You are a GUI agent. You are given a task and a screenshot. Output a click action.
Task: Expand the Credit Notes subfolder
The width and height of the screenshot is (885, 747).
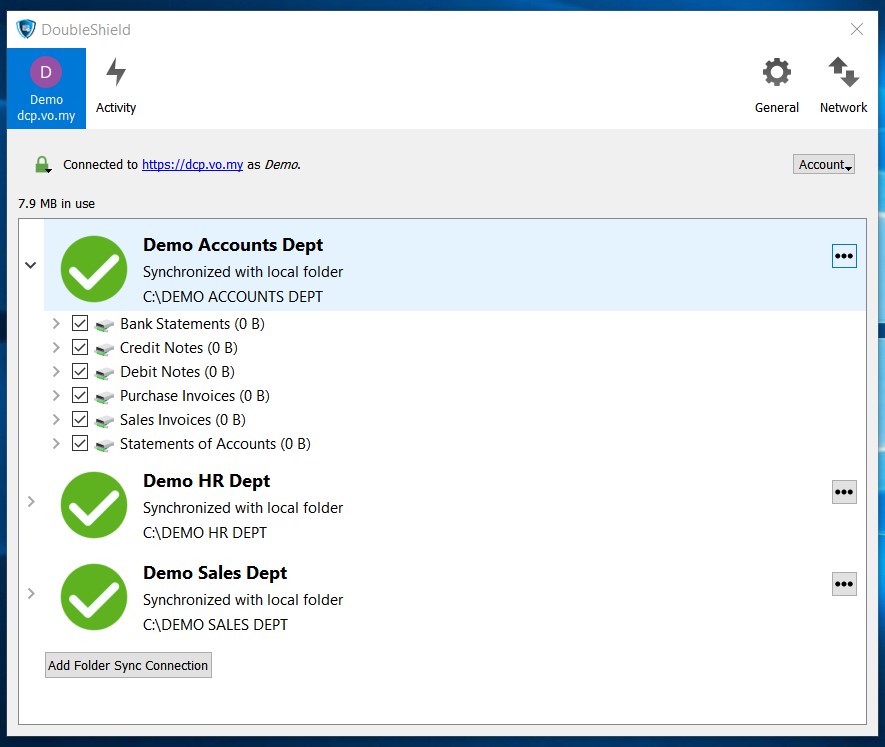56,348
